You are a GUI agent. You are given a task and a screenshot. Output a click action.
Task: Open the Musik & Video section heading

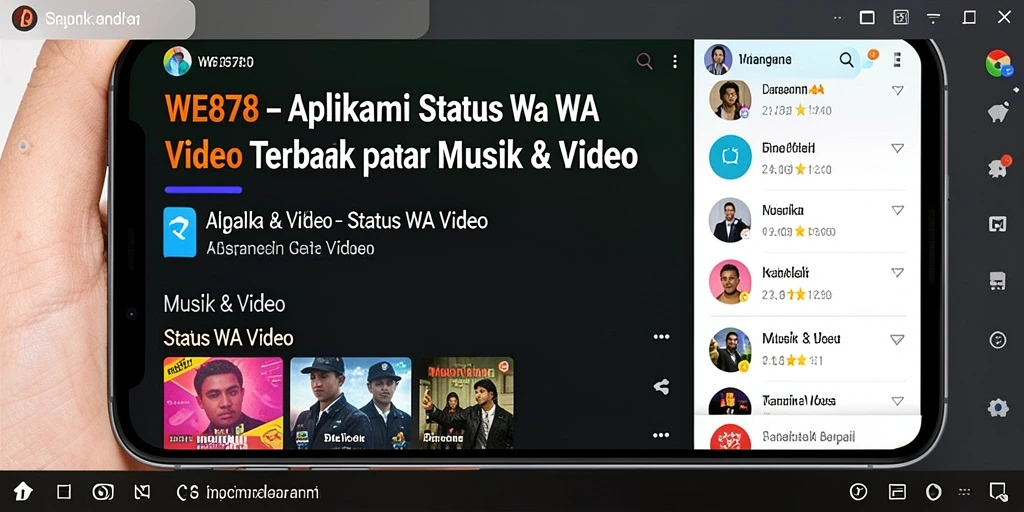[224, 304]
